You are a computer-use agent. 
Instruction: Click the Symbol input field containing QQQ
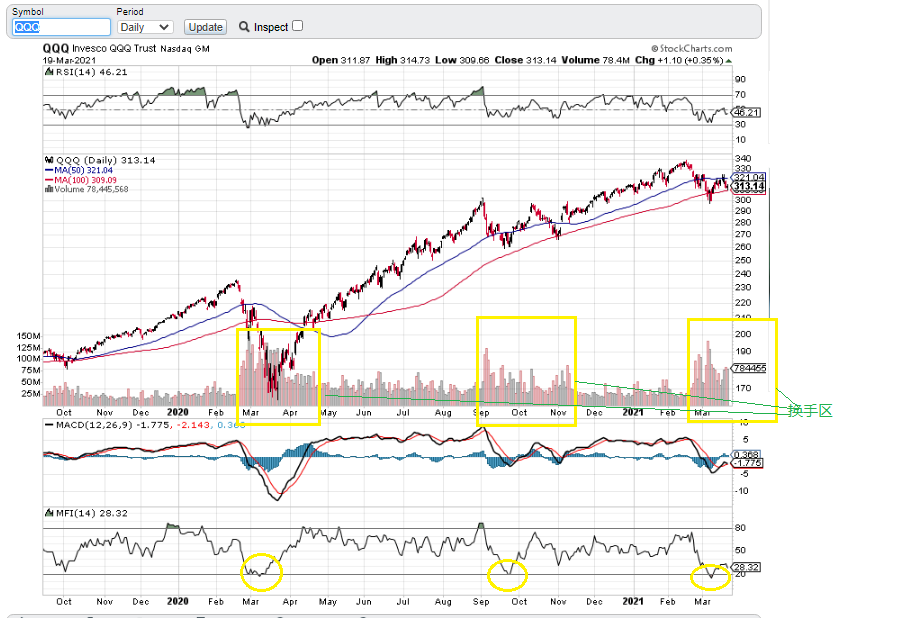tap(61, 27)
